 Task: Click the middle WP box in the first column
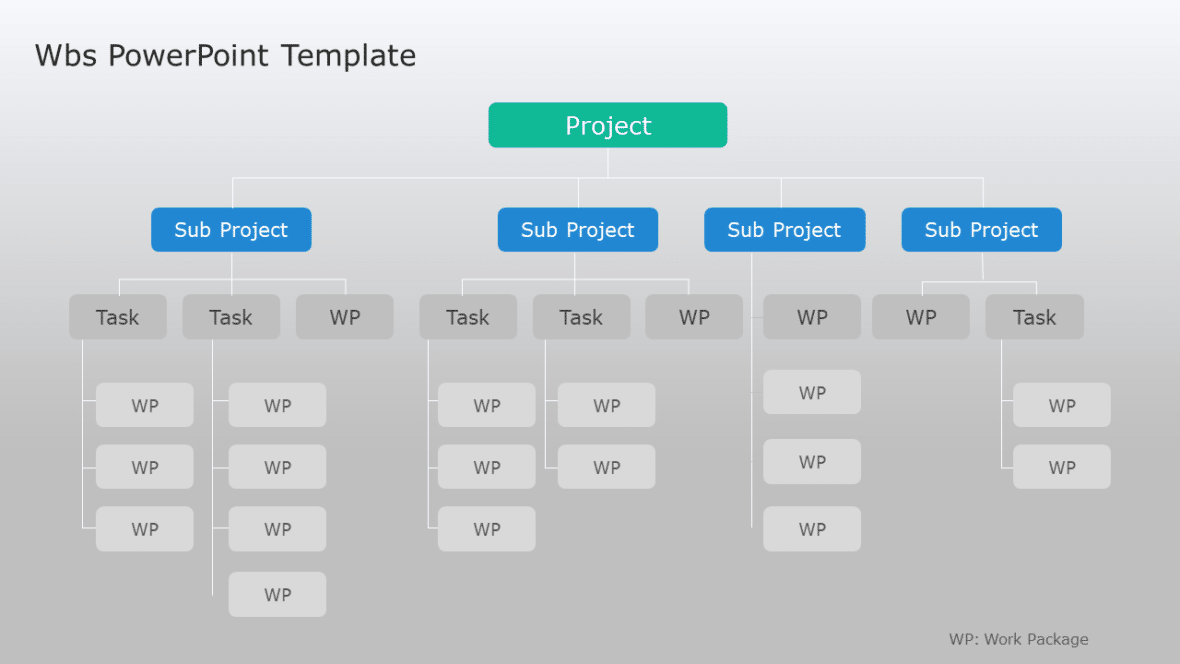[144, 467]
